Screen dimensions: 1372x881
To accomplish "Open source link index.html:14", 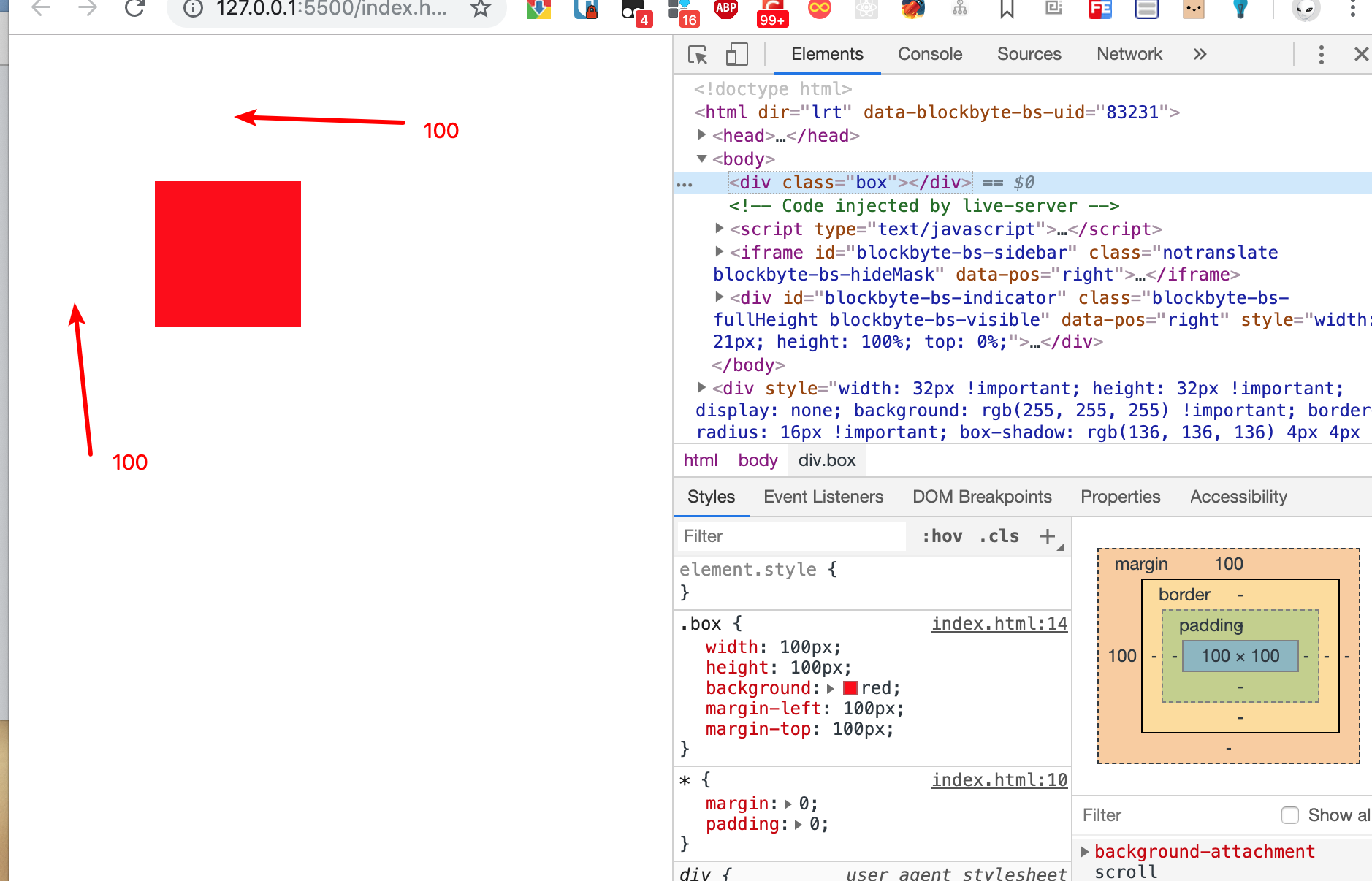I will 999,624.
